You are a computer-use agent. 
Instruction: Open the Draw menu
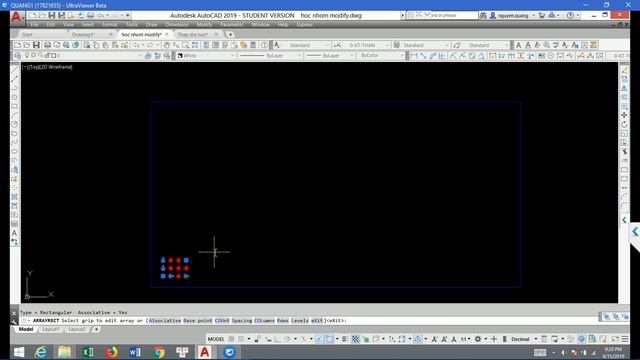151,24
